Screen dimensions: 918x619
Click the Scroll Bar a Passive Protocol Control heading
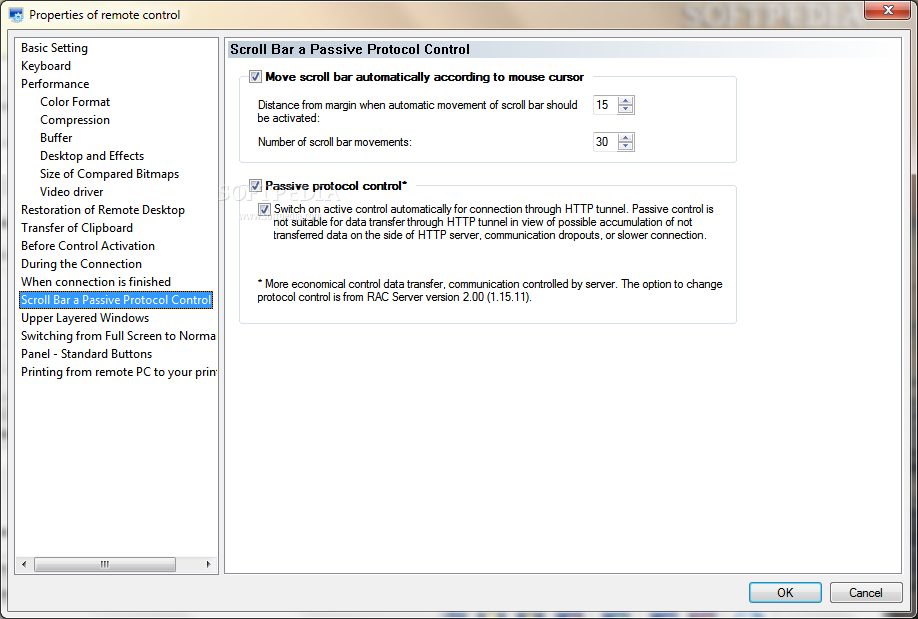[x=350, y=50]
